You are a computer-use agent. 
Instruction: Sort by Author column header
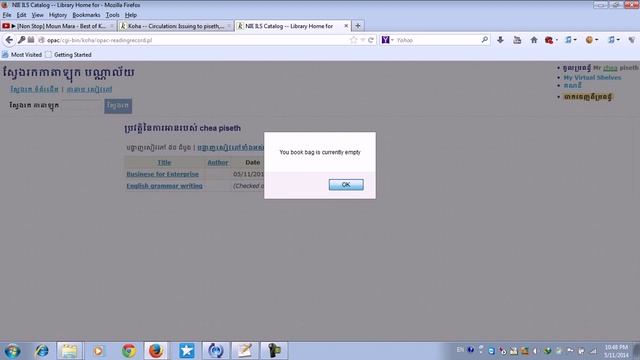pyautogui.click(x=218, y=162)
